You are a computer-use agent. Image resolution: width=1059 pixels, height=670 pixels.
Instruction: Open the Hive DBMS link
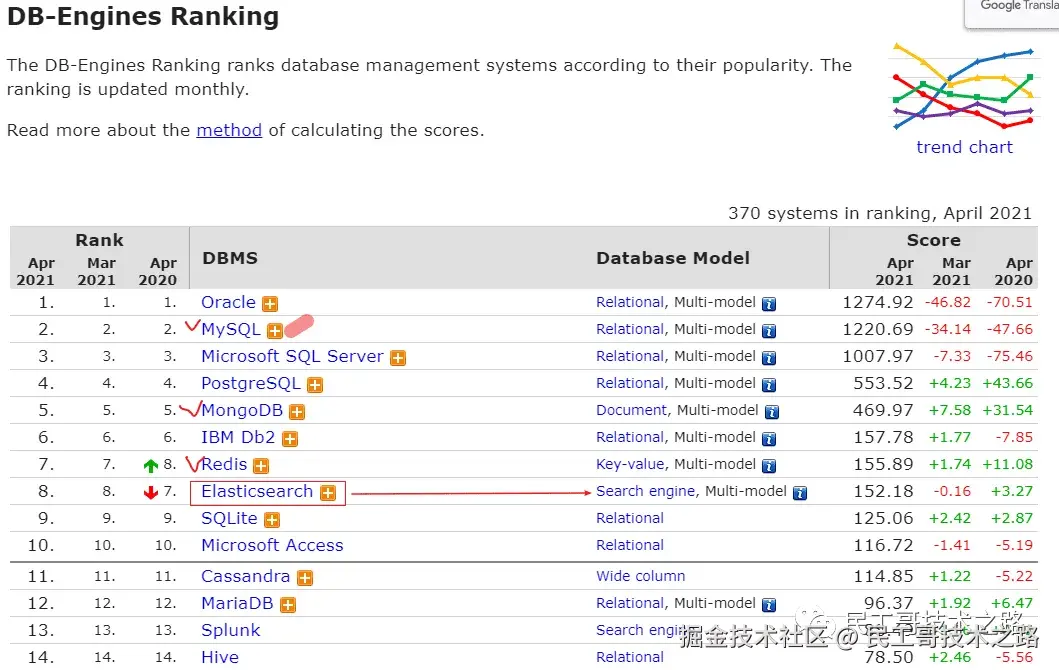(x=219, y=657)
